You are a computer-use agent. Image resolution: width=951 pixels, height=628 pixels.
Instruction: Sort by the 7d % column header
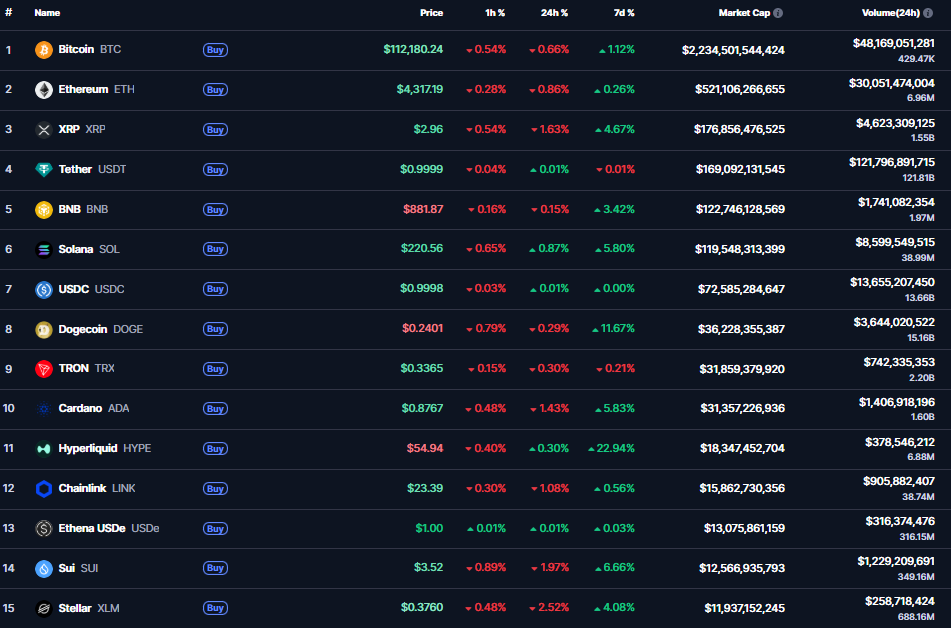(x=624, y=13)
